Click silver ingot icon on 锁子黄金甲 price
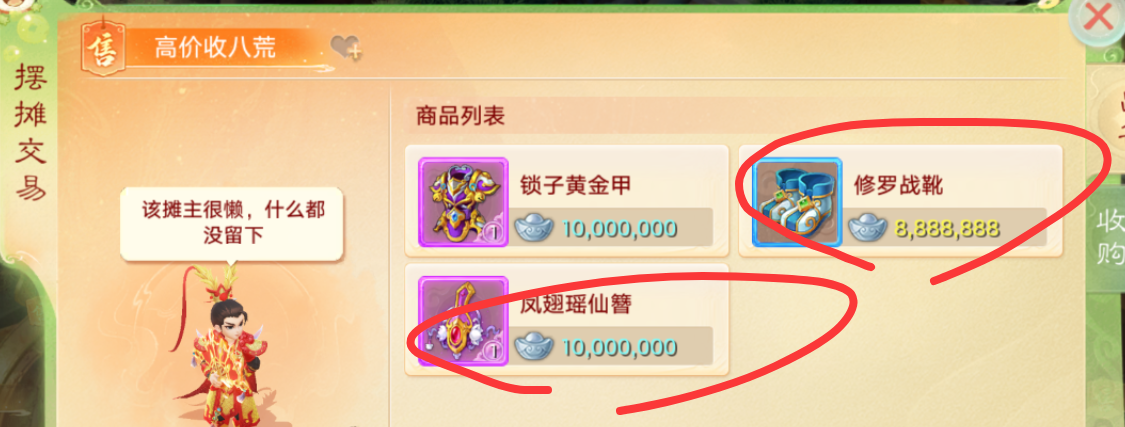Viewport: 1125px width, 427px height. click(x=534, y=227)
